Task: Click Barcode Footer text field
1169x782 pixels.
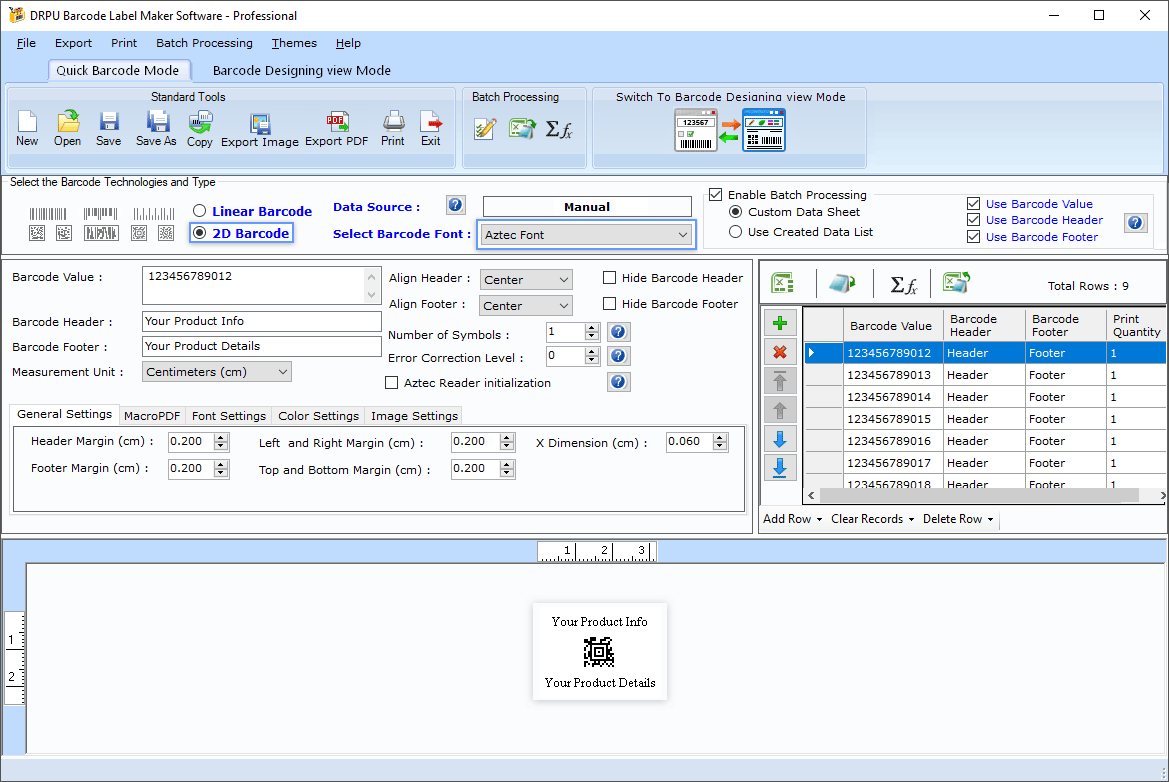Action: click(x=262, y=347)
